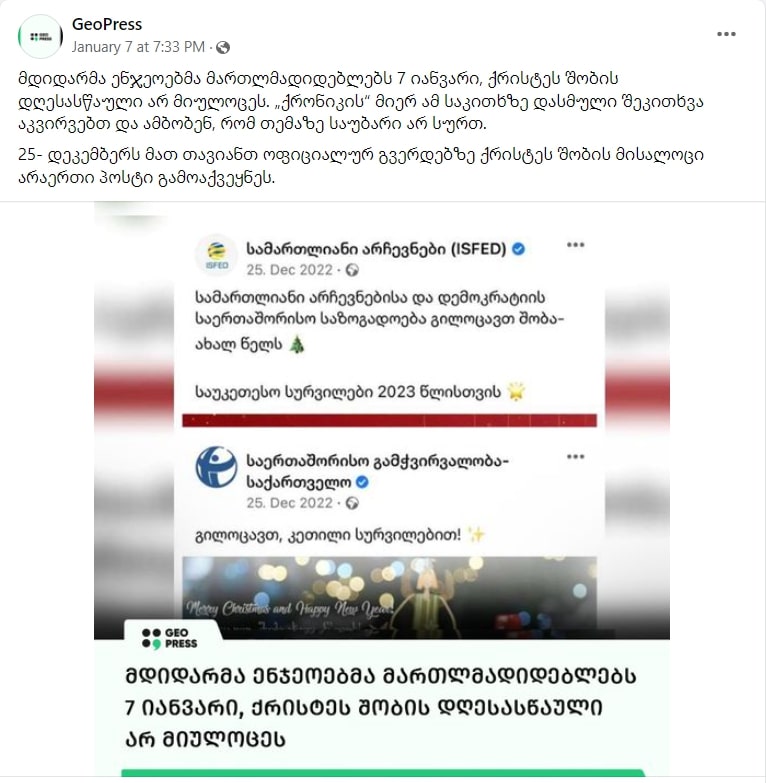Open the ISFED post's three-dot menu
766x783 pixels.
[575, 245]
